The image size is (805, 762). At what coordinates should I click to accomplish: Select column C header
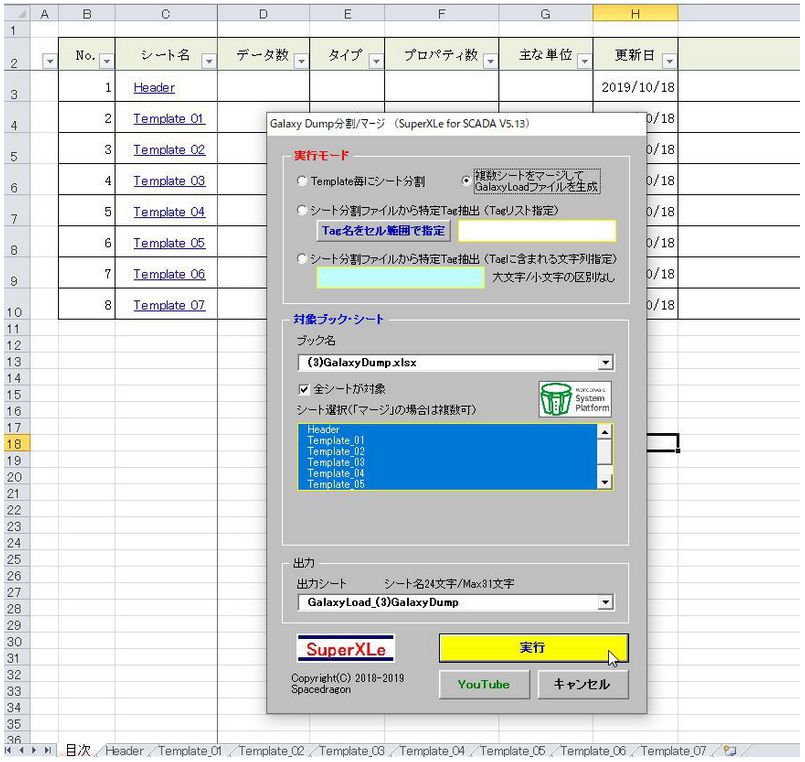pyautogui.click(x=166, y=14)
